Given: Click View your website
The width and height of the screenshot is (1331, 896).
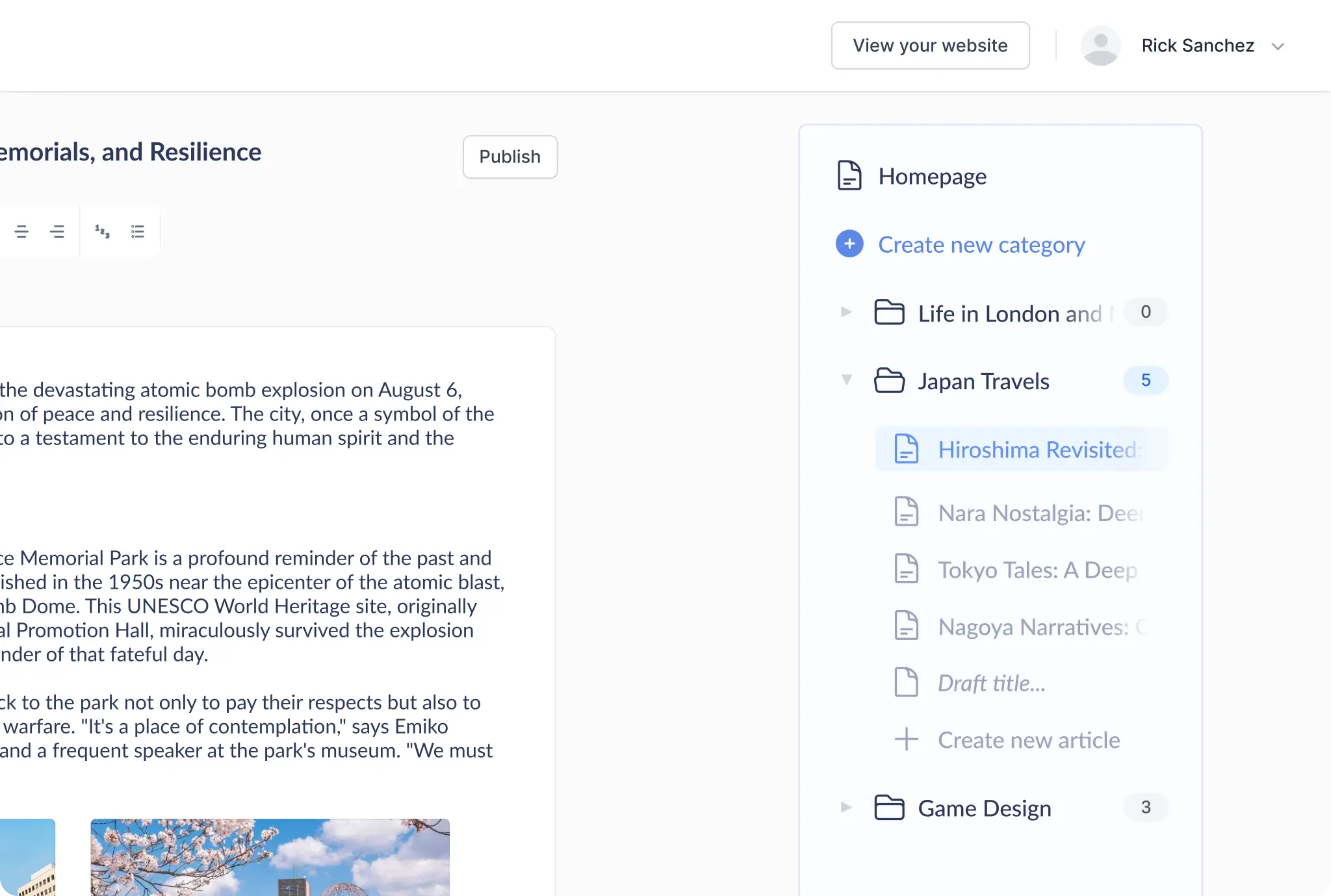Looking at the screenshot, I should [x=930, y=45].
